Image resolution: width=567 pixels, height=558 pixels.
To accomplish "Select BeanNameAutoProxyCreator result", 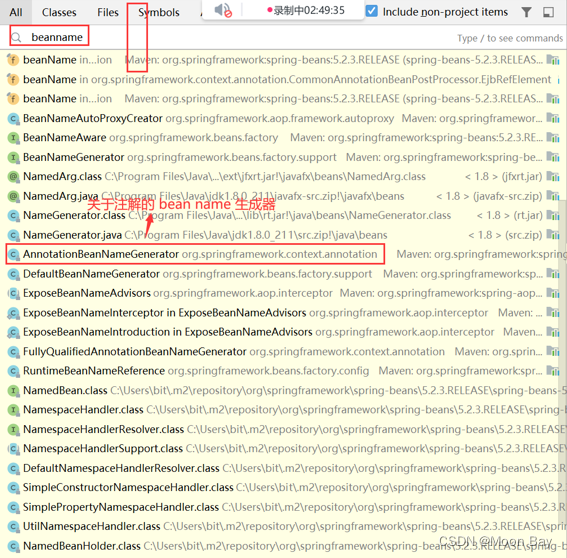I will 284,118.
